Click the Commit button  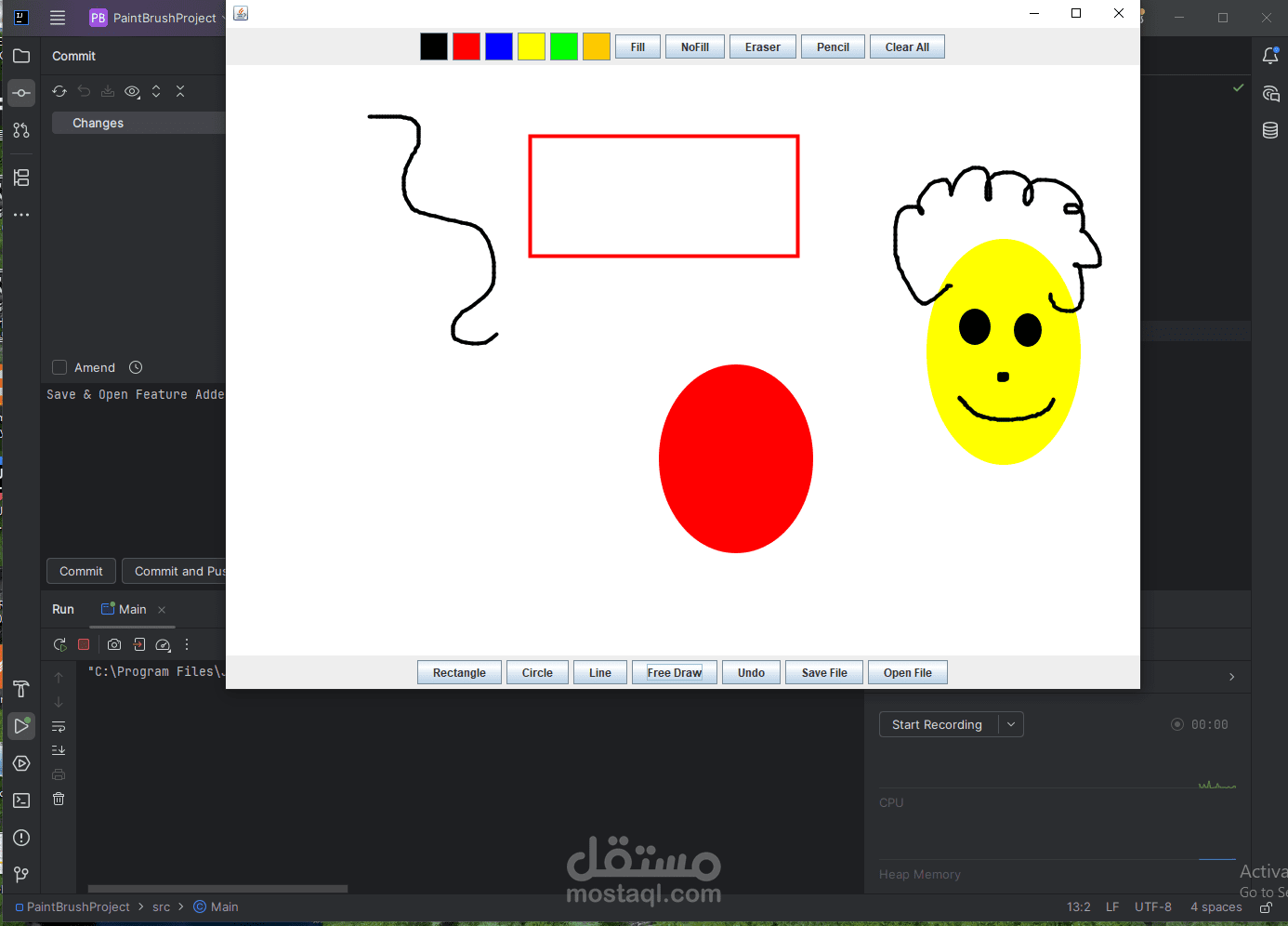[x=81, y=571]
